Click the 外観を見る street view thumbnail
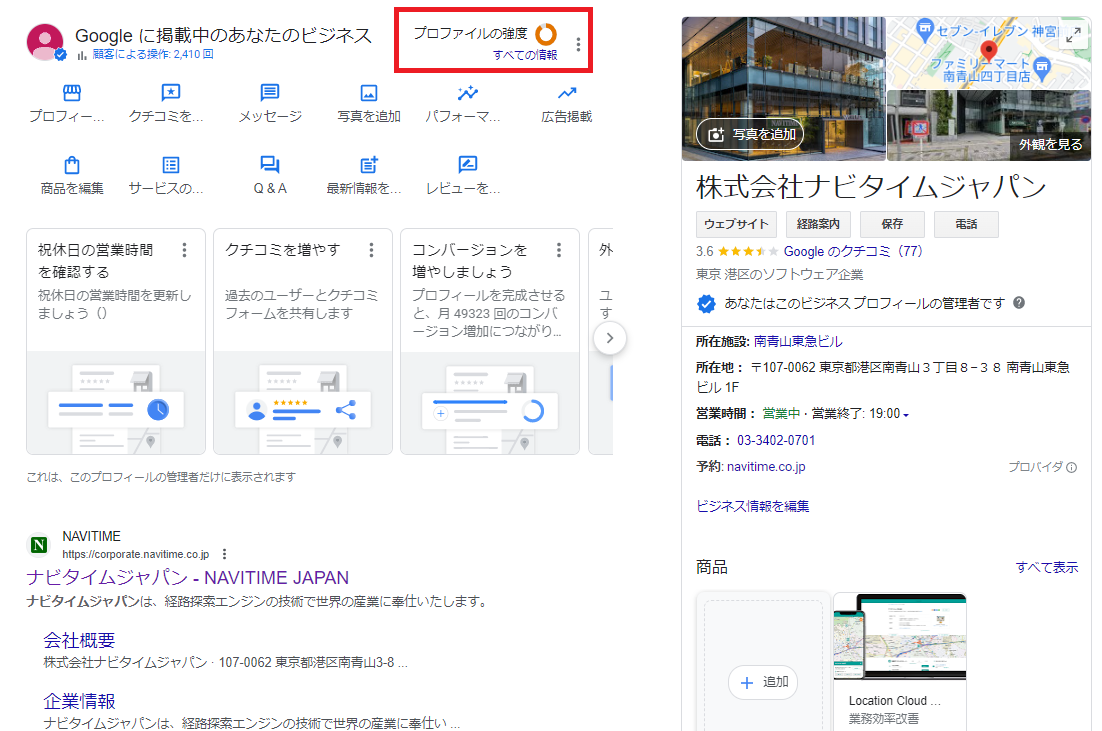This screenshot has width=1102, height=731. pyautogui.click(x=989, y=126)
